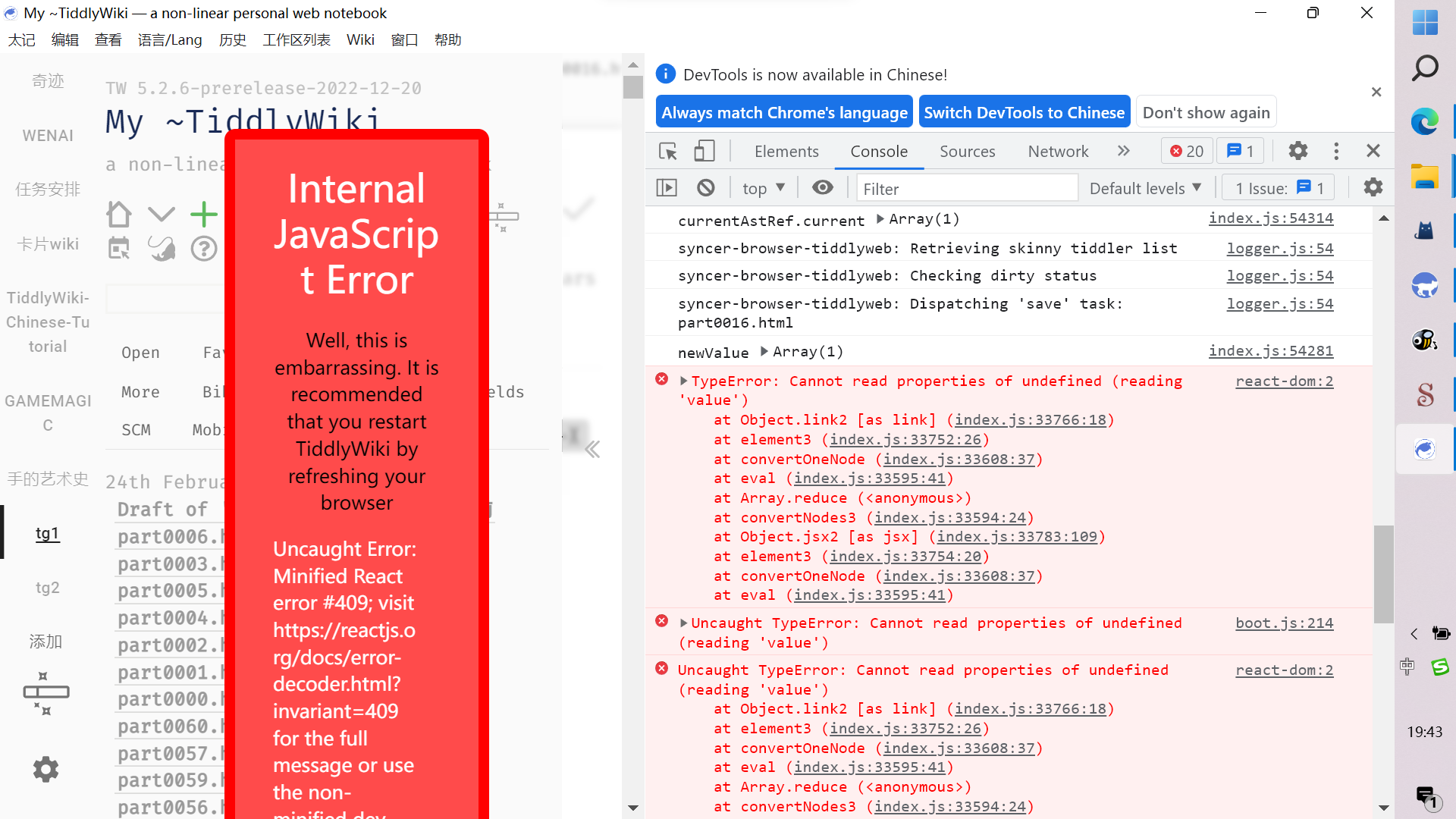Open DevTools settings gear in main tab bar

[x=1298, y=151]
